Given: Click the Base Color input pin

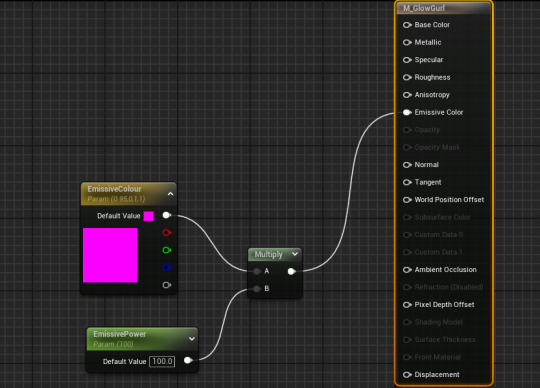Looking at the screenshot, I should tap(407, 25).
